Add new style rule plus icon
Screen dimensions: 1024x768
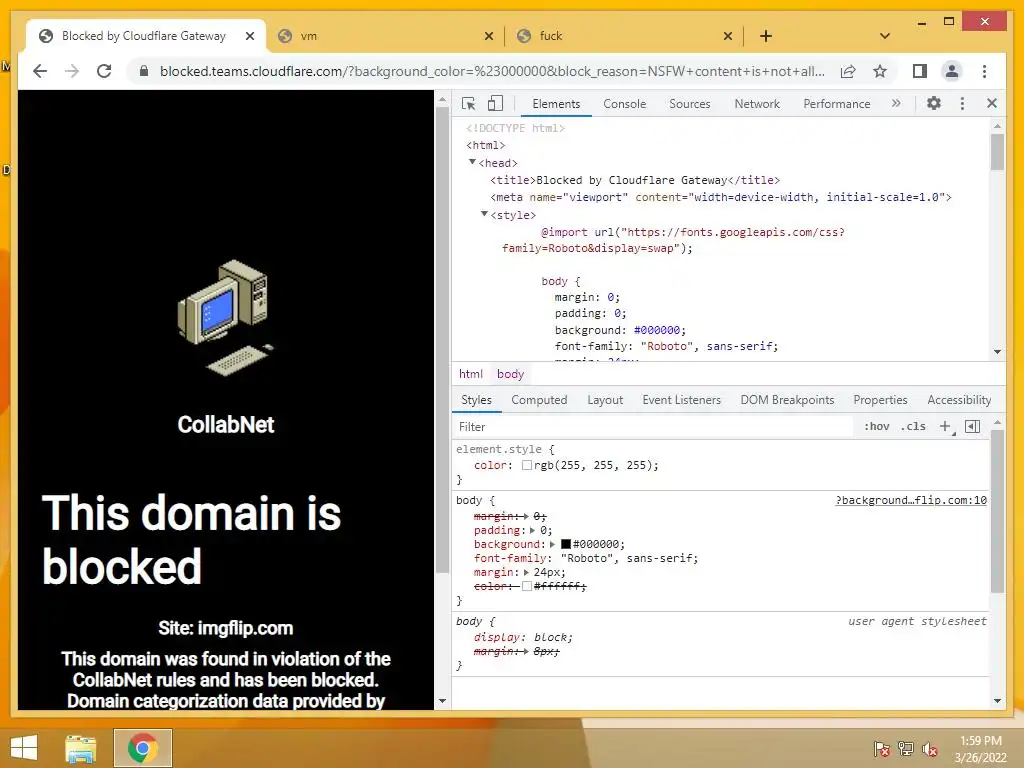(945, 426)
